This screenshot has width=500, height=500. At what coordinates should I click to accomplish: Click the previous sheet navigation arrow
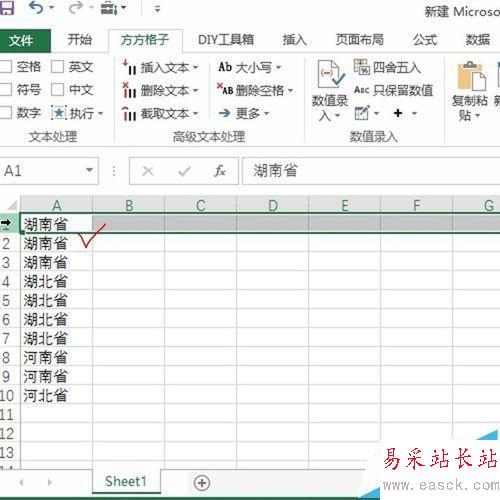click(x=21, y=482)
